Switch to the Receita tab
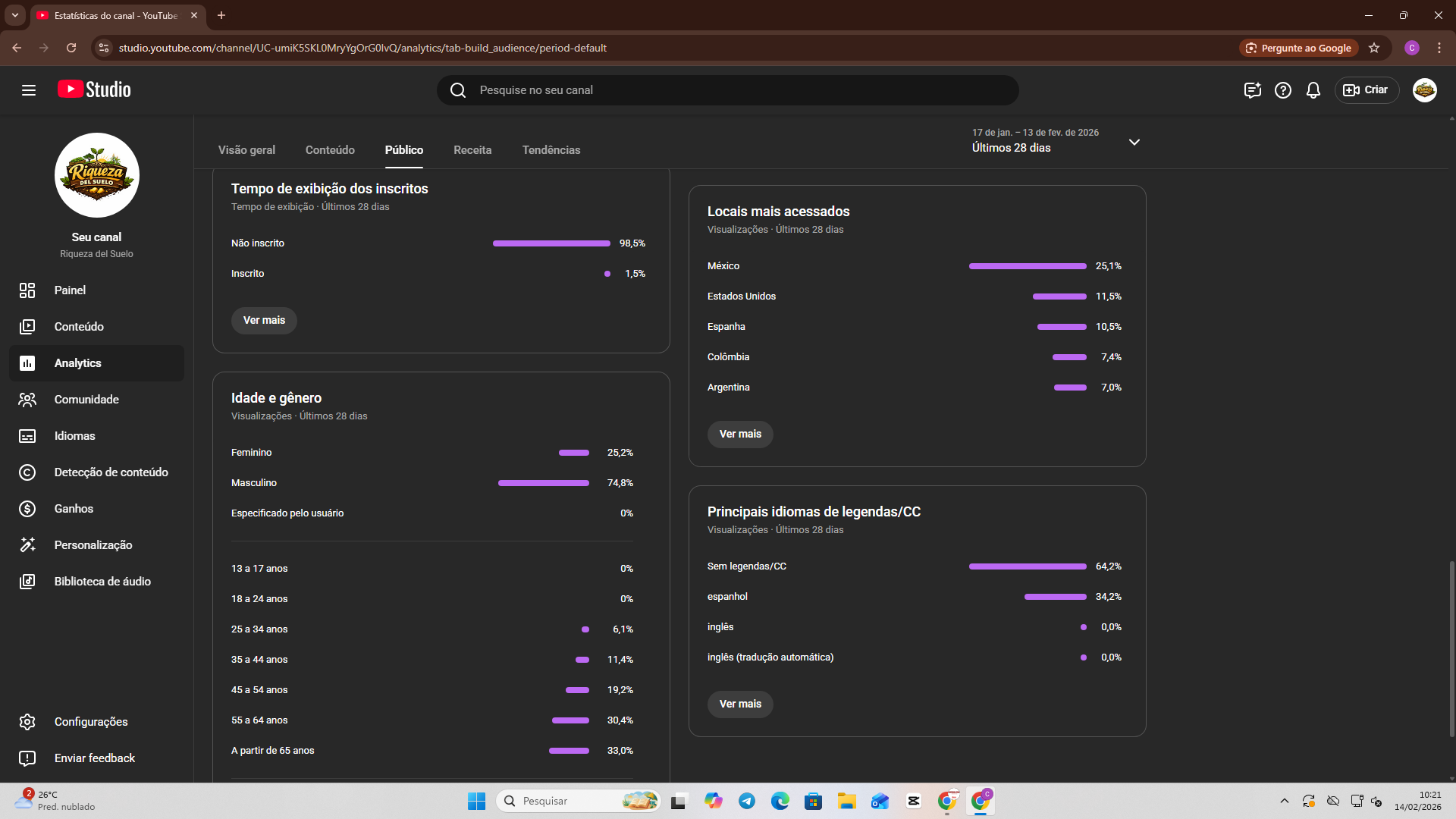Screen dimensions: 1456x819 (x=472, y=150)
